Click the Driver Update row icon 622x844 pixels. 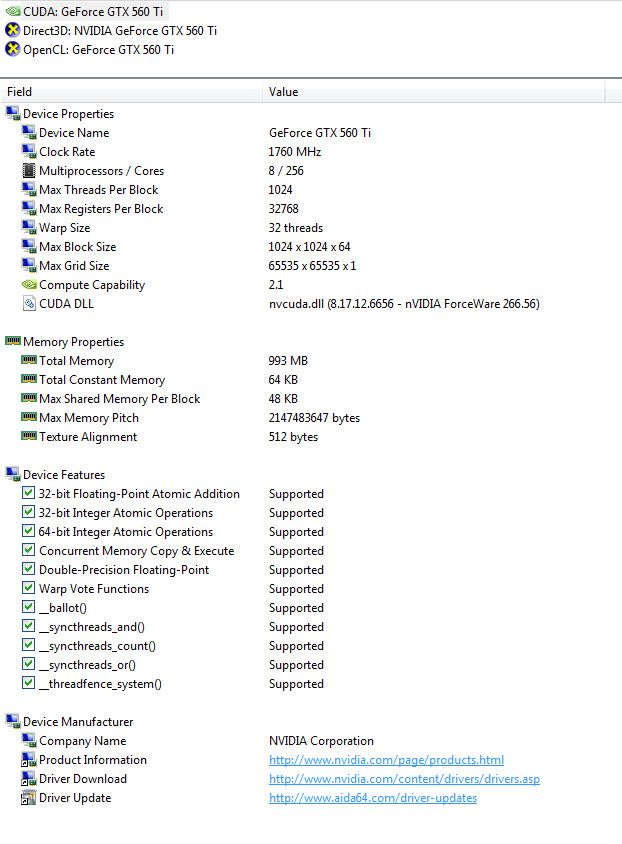pos(29,798)
